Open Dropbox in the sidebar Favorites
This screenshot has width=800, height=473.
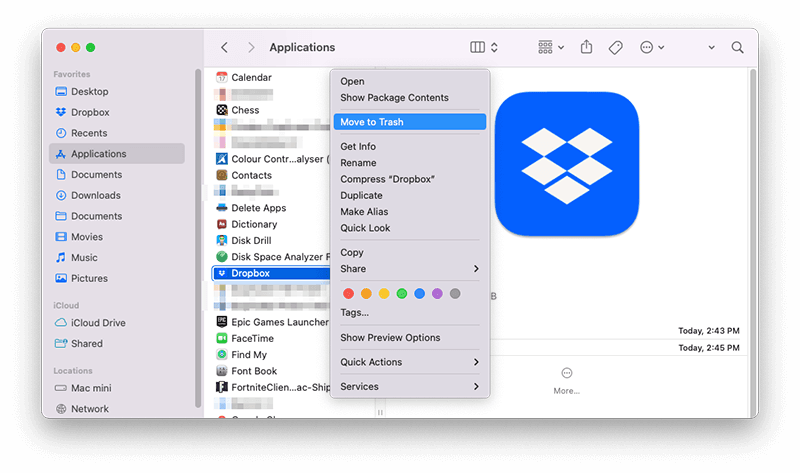pyautogui.click(x=90, y=112)
